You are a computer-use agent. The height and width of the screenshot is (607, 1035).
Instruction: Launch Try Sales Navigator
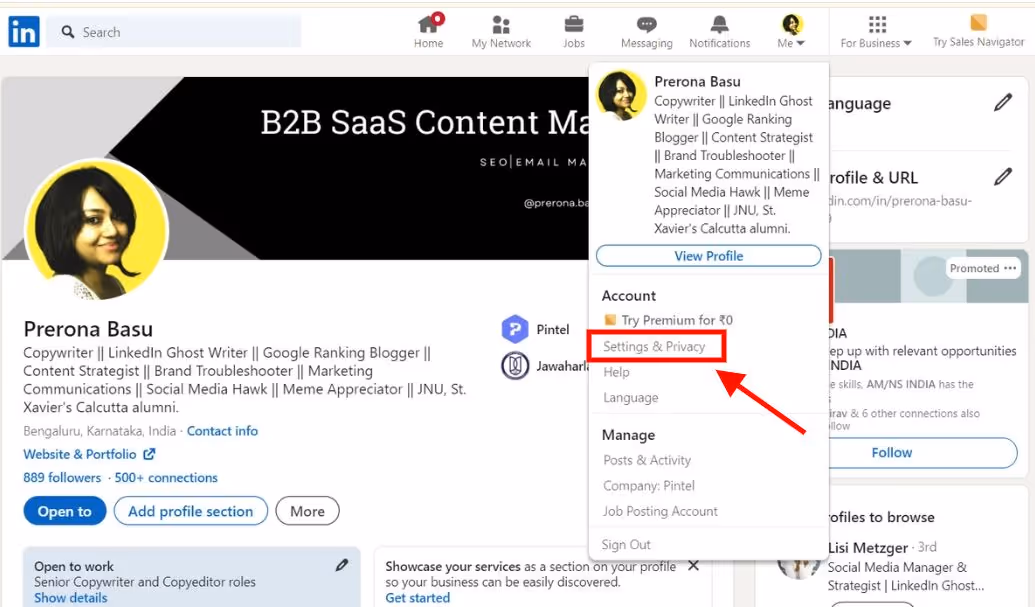977,32
